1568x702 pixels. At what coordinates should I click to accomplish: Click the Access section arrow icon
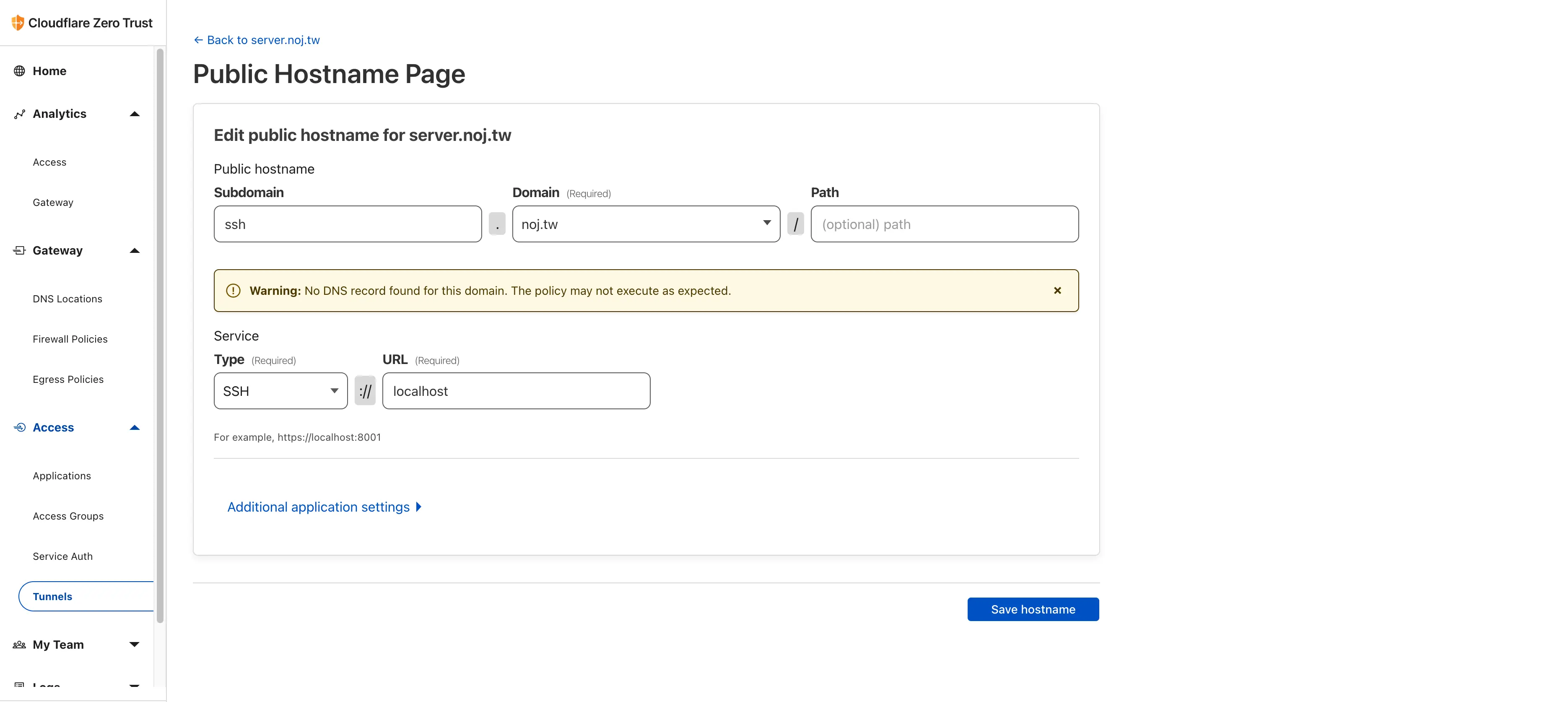[x=19, y=427]
